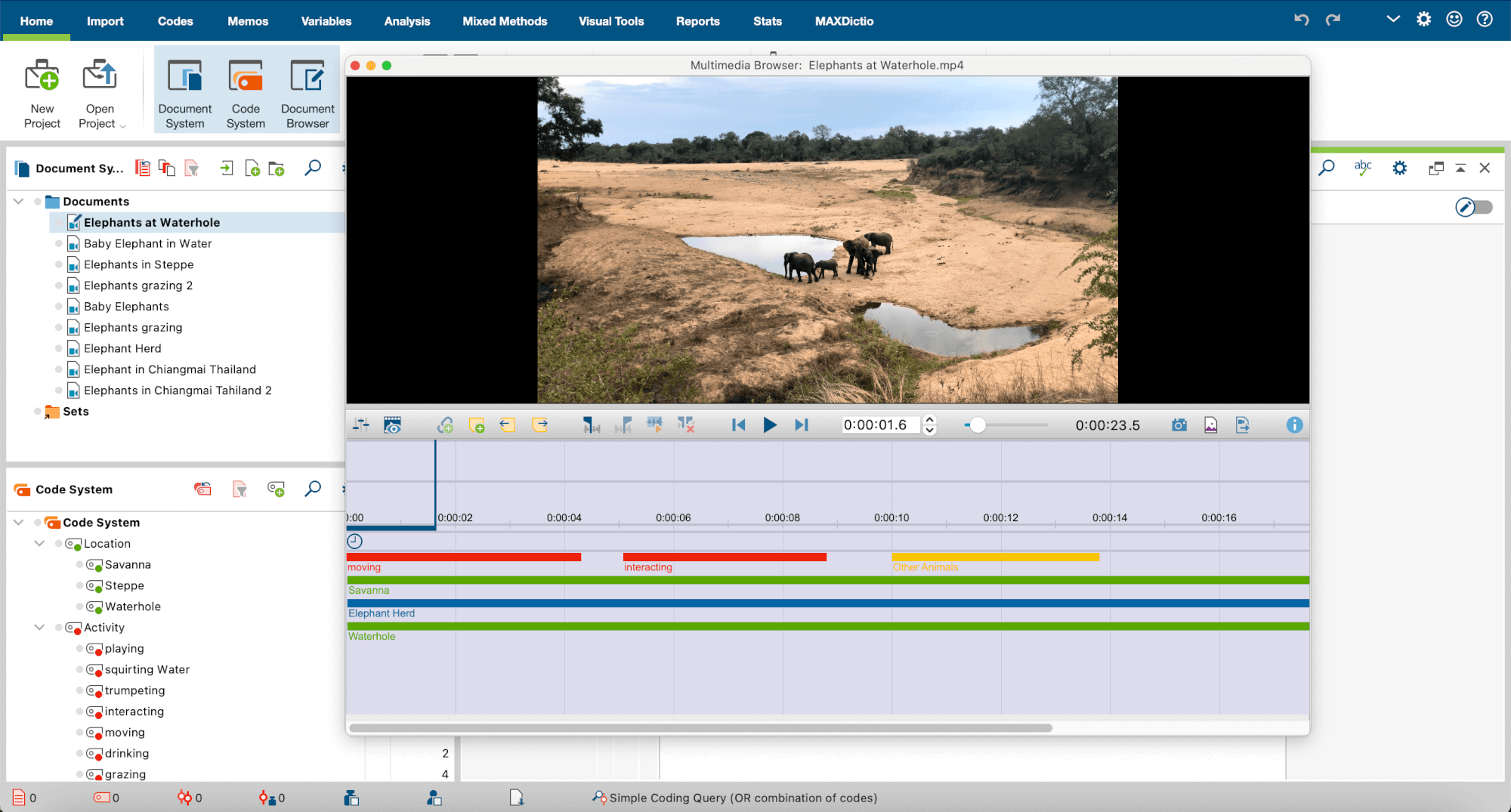Open the control panel sliders icon in Multimedia Browser
This screenshot has width=1511, height=812.
tap(361, 425)
